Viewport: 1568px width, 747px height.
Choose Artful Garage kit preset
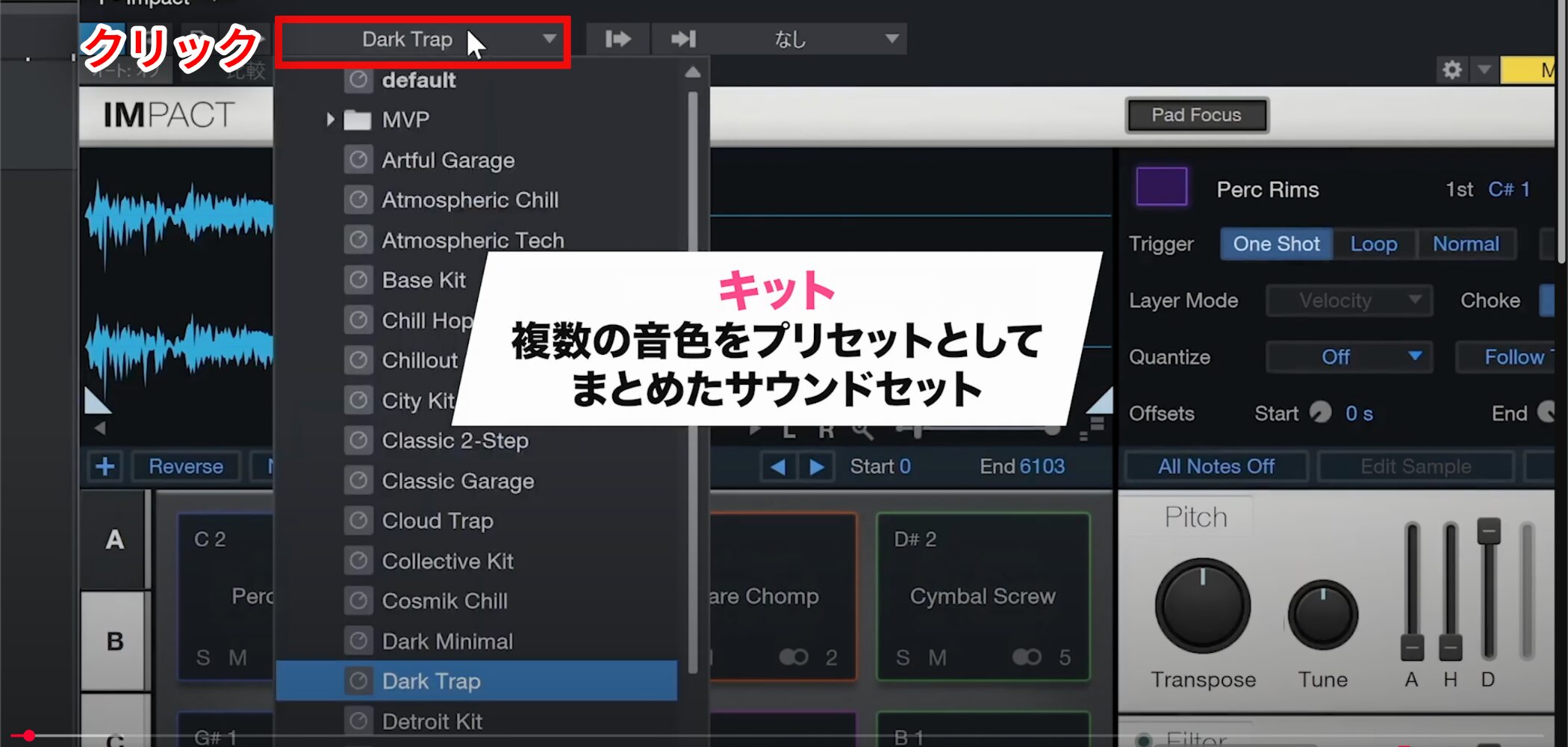448,161
